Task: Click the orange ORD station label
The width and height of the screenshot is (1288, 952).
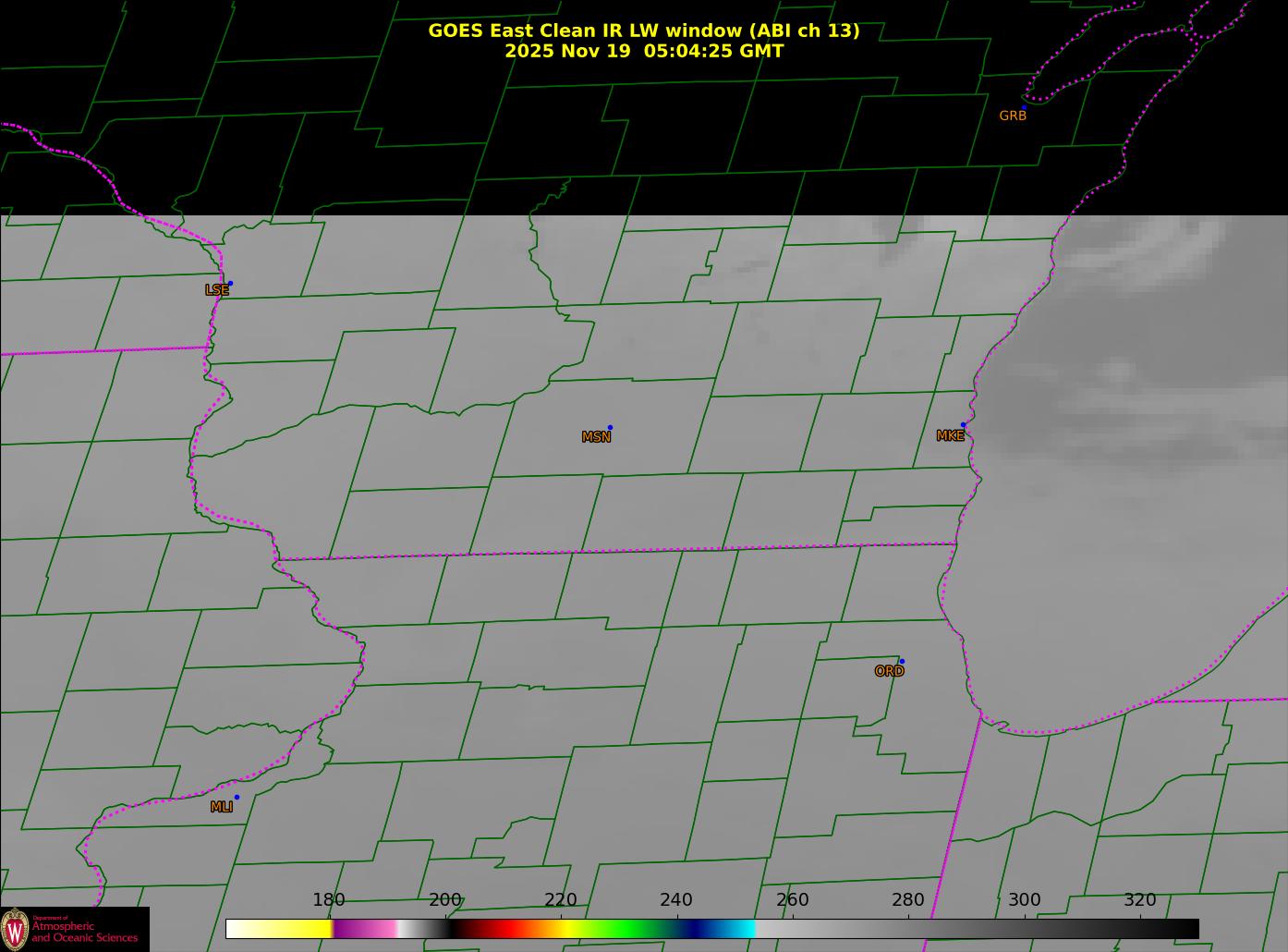Action: tap(889, 672)
